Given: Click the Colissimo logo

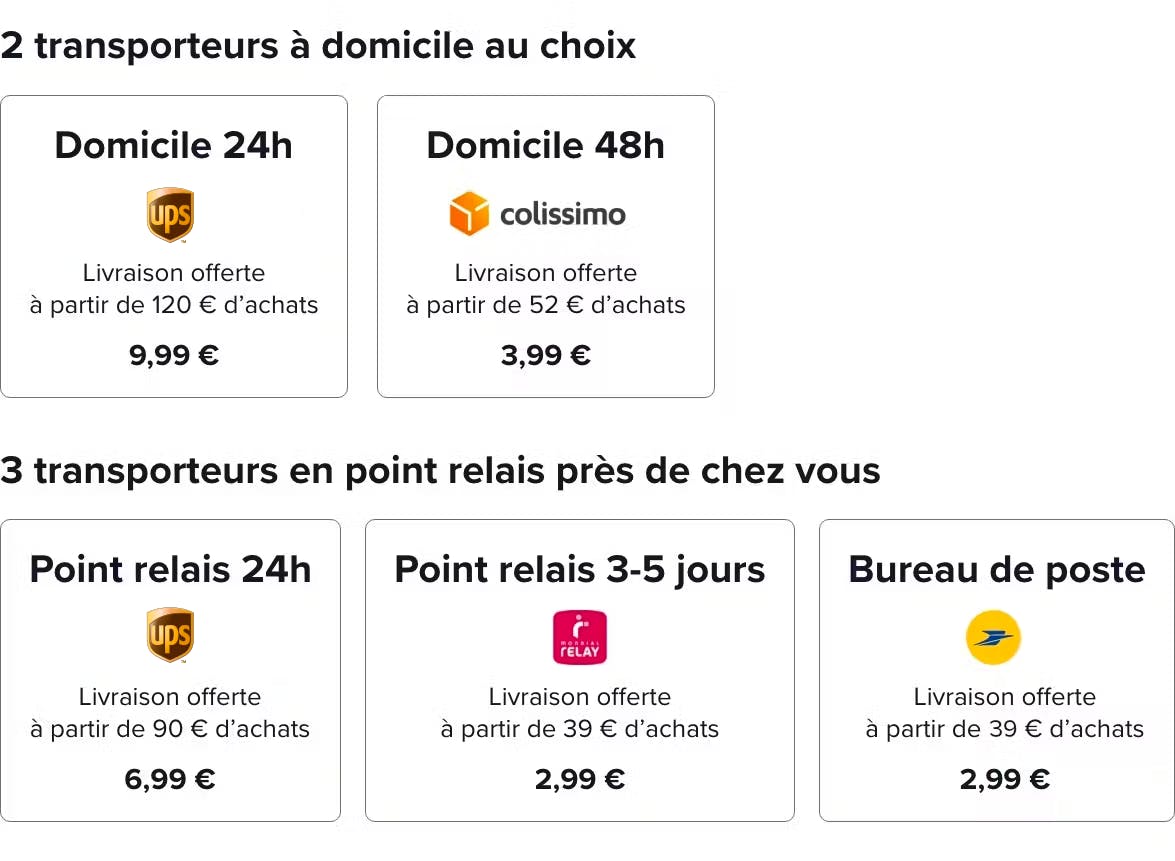Looking at the screenshot, I should click(538, 215).
